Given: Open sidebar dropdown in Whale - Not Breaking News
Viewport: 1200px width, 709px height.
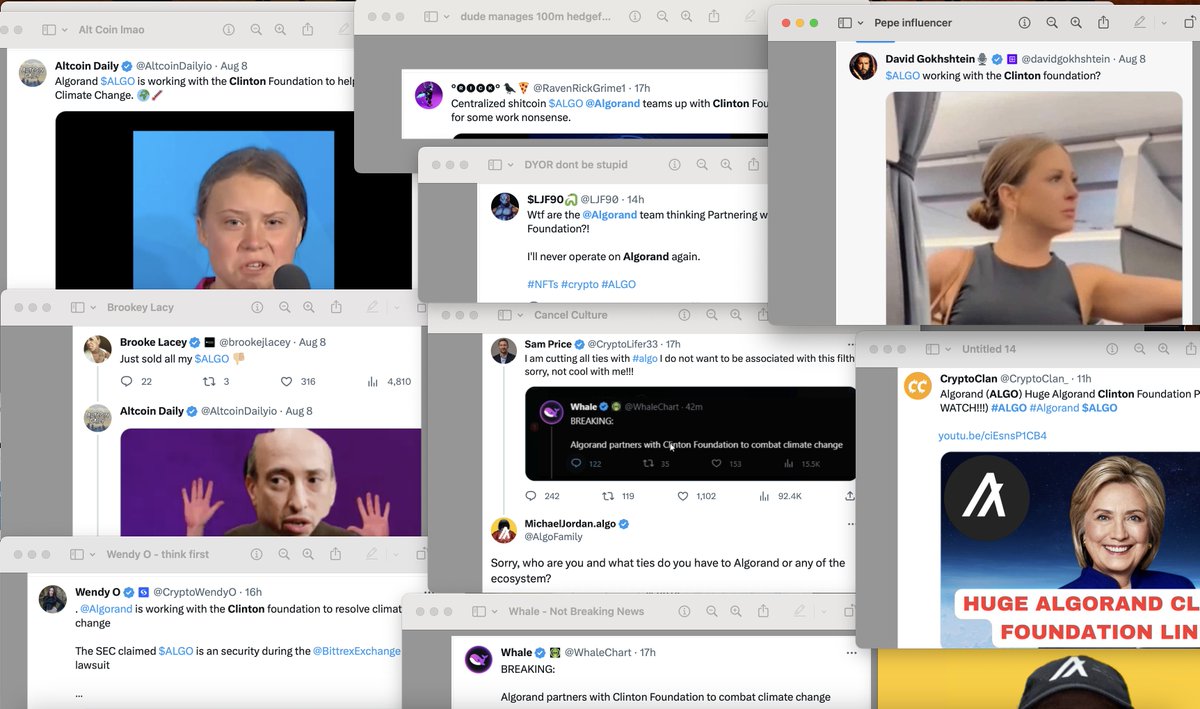Looking at the screenshot, I should (x=495, y=611).
